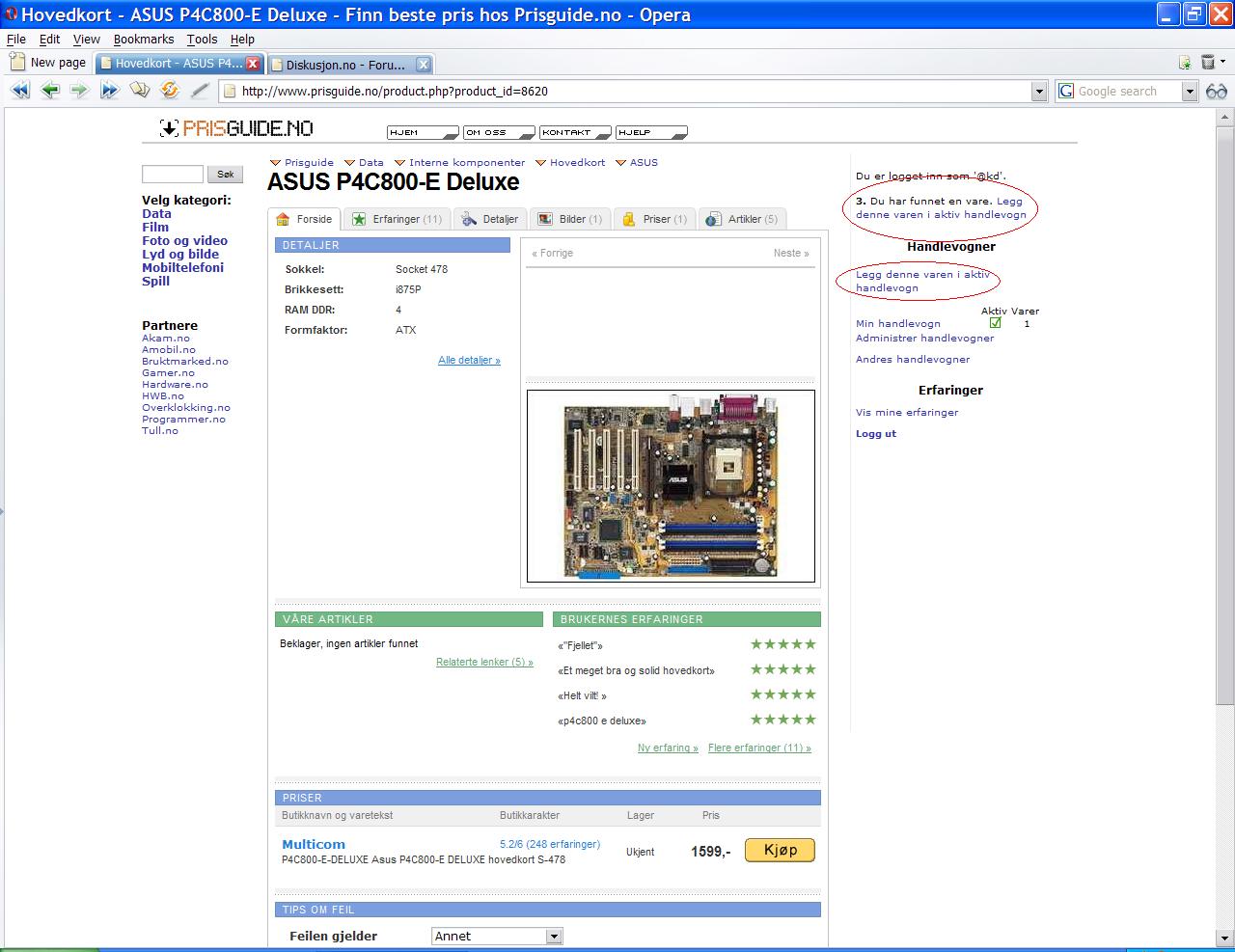Image resolution: width=1235 pixels, height=952 pixels.
Task: Reload the page with the orange arrows icon
Action: click(x=170, y=91)
